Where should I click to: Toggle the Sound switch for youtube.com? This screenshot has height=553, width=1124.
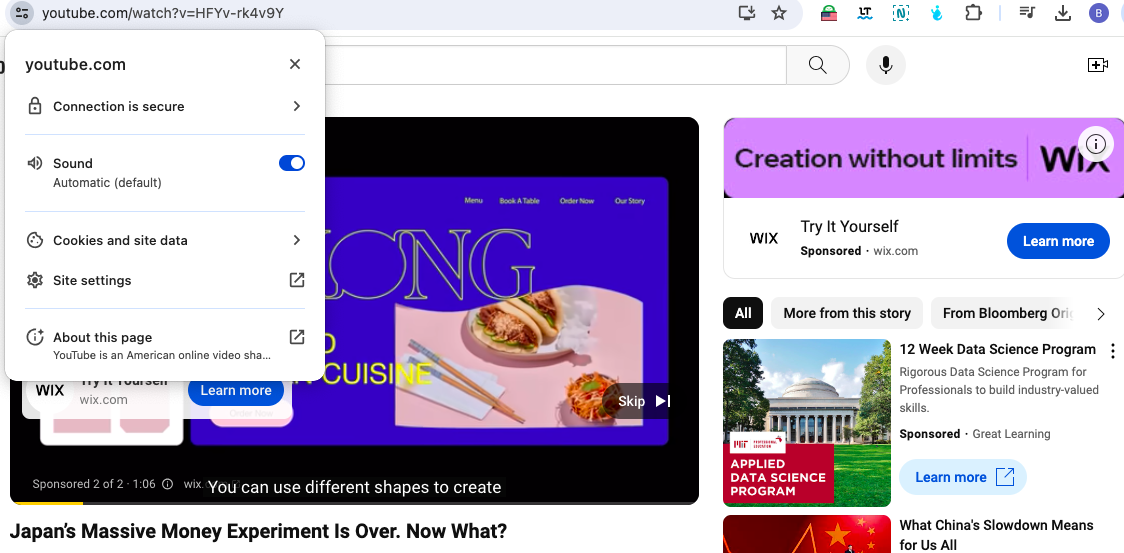pos(292,164)
